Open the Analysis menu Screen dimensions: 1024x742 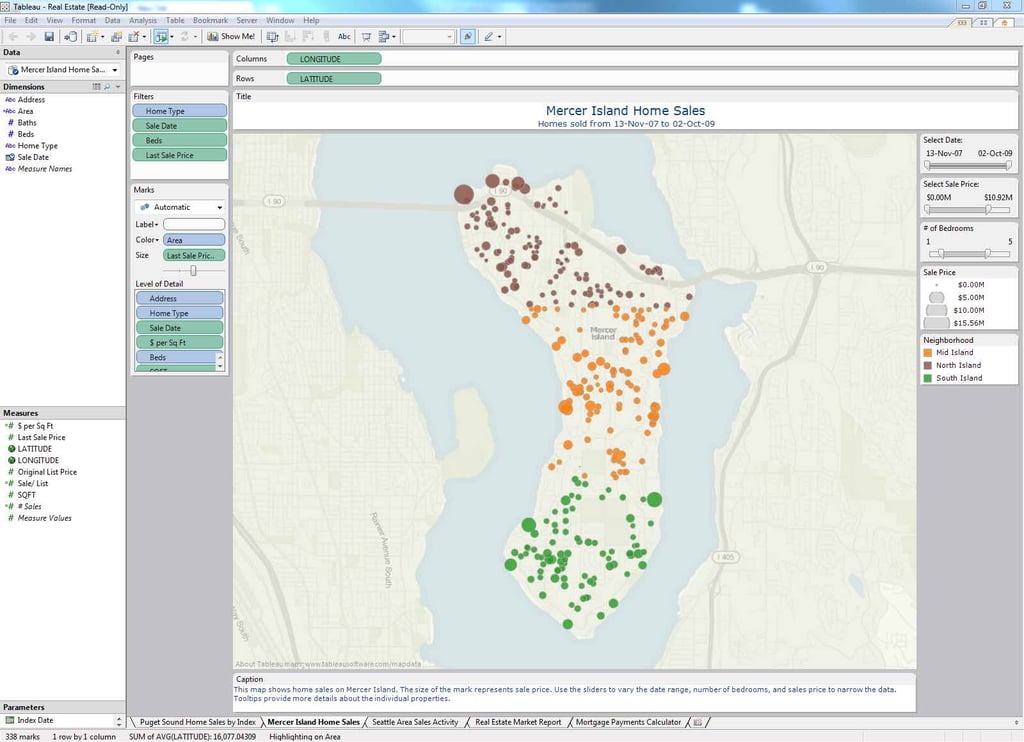pos(142,20)
